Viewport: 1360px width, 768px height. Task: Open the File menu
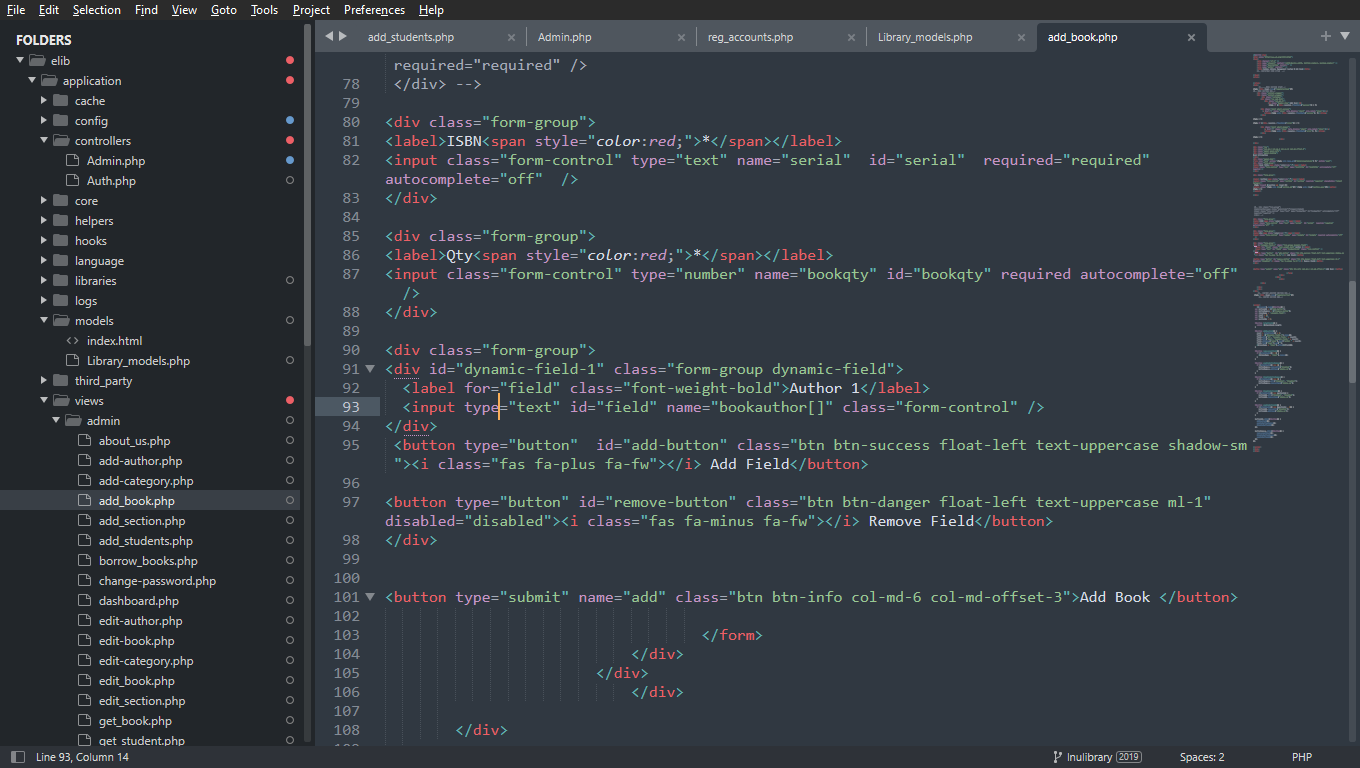(x=16, y=10)
